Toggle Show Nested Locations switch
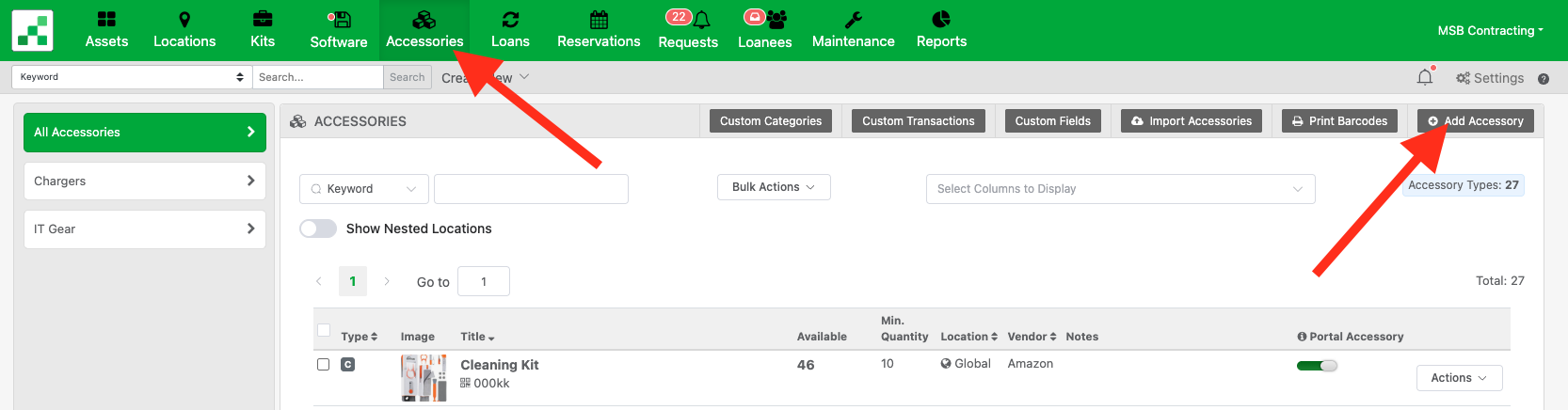This screenshot has width=1568, height=410. tap(318, 229)
